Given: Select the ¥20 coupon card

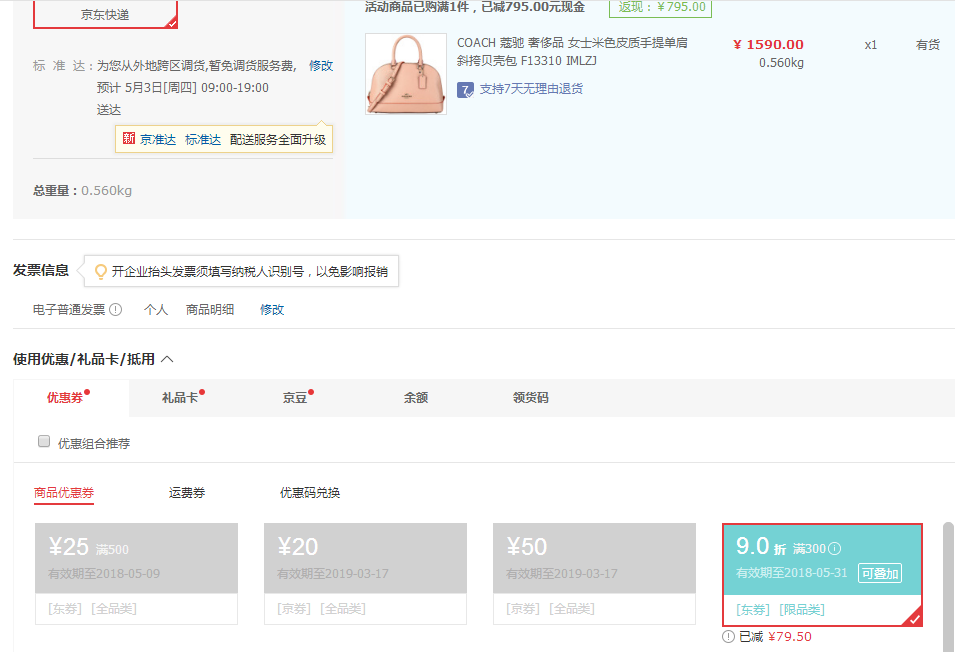Looking at the screenshot, I should 365,573.
